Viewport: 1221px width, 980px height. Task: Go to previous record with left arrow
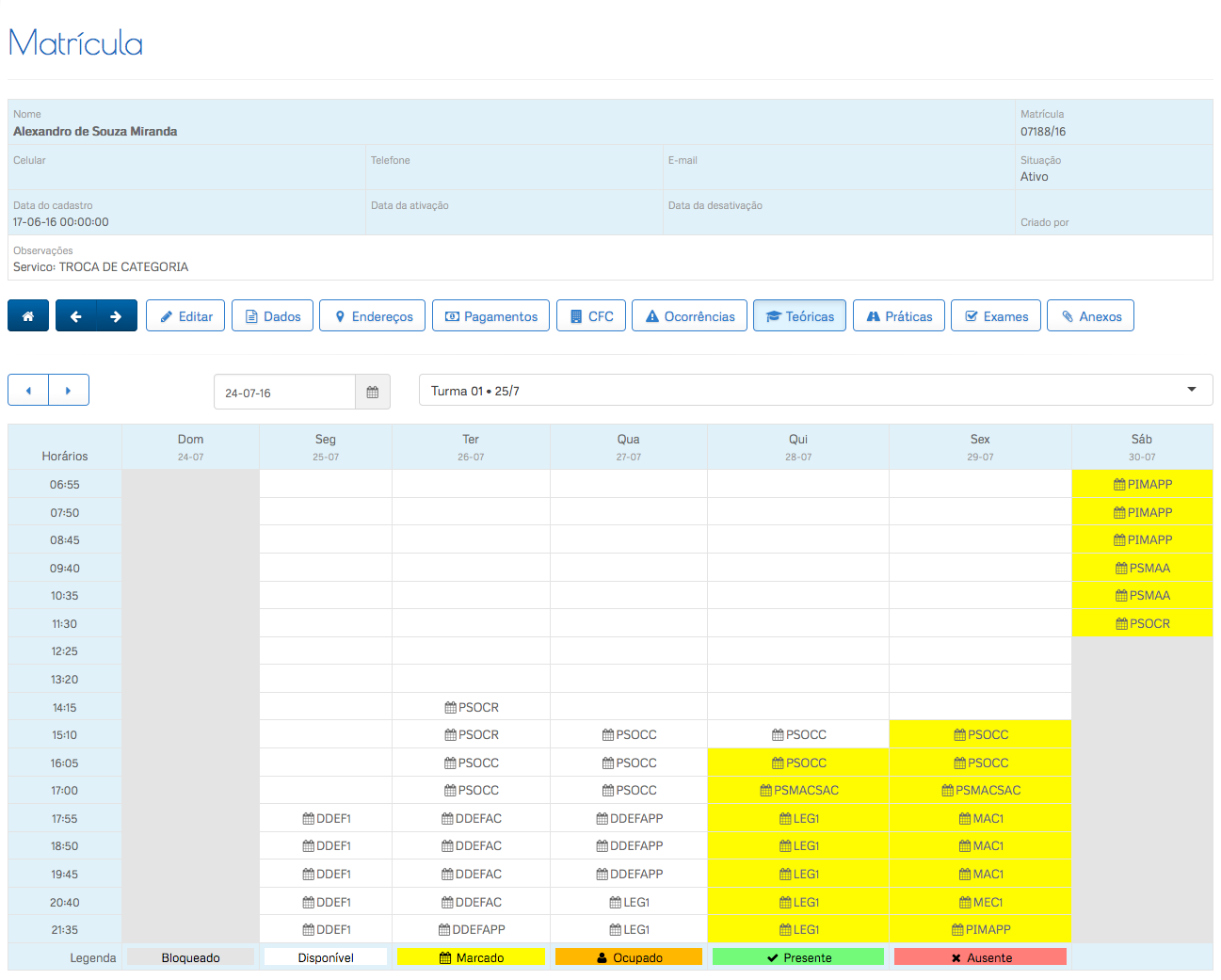pyautogui.click(x=76, y=316)
